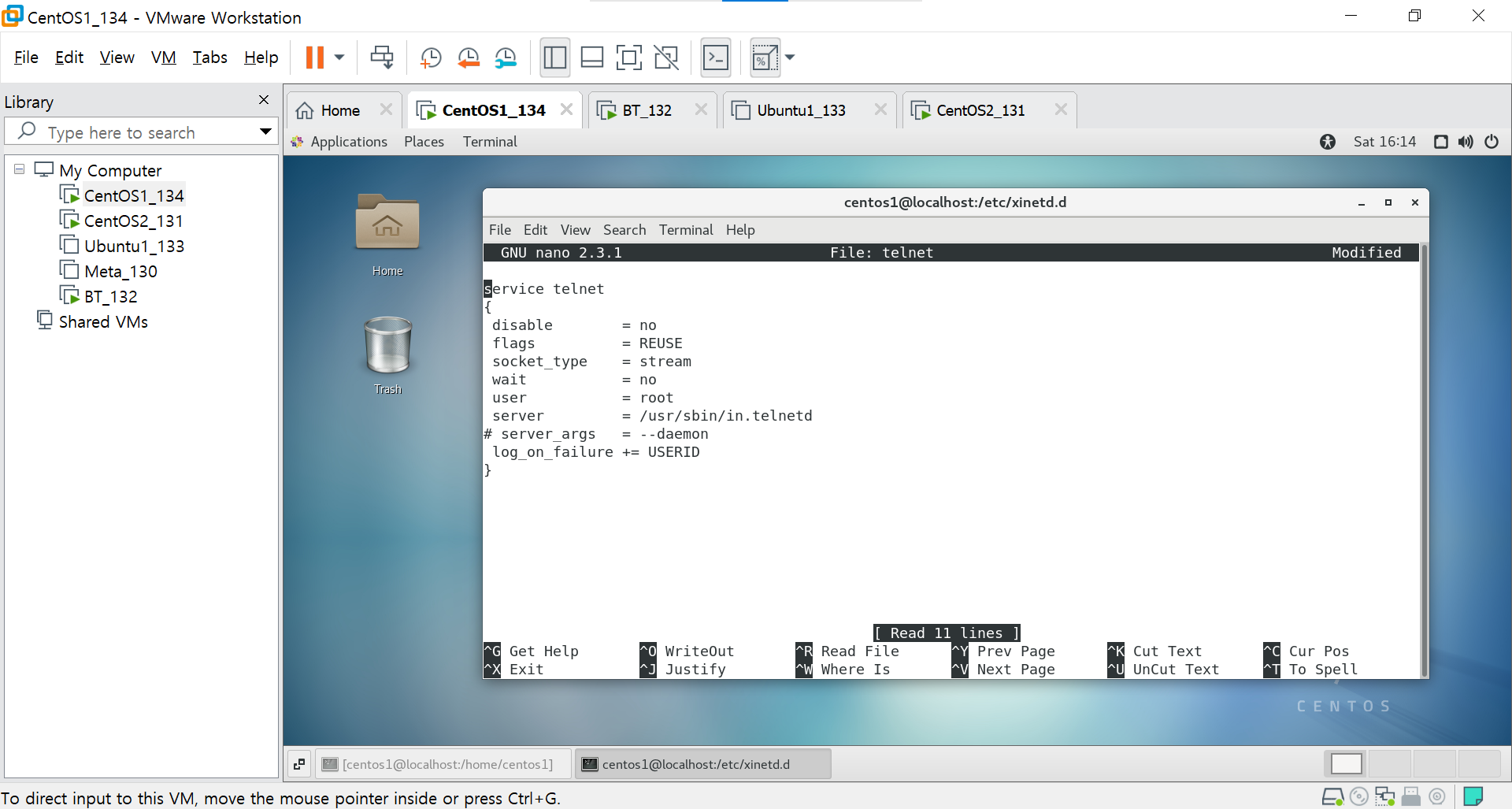Open the VMware File menu

click(x=26, y=58)
